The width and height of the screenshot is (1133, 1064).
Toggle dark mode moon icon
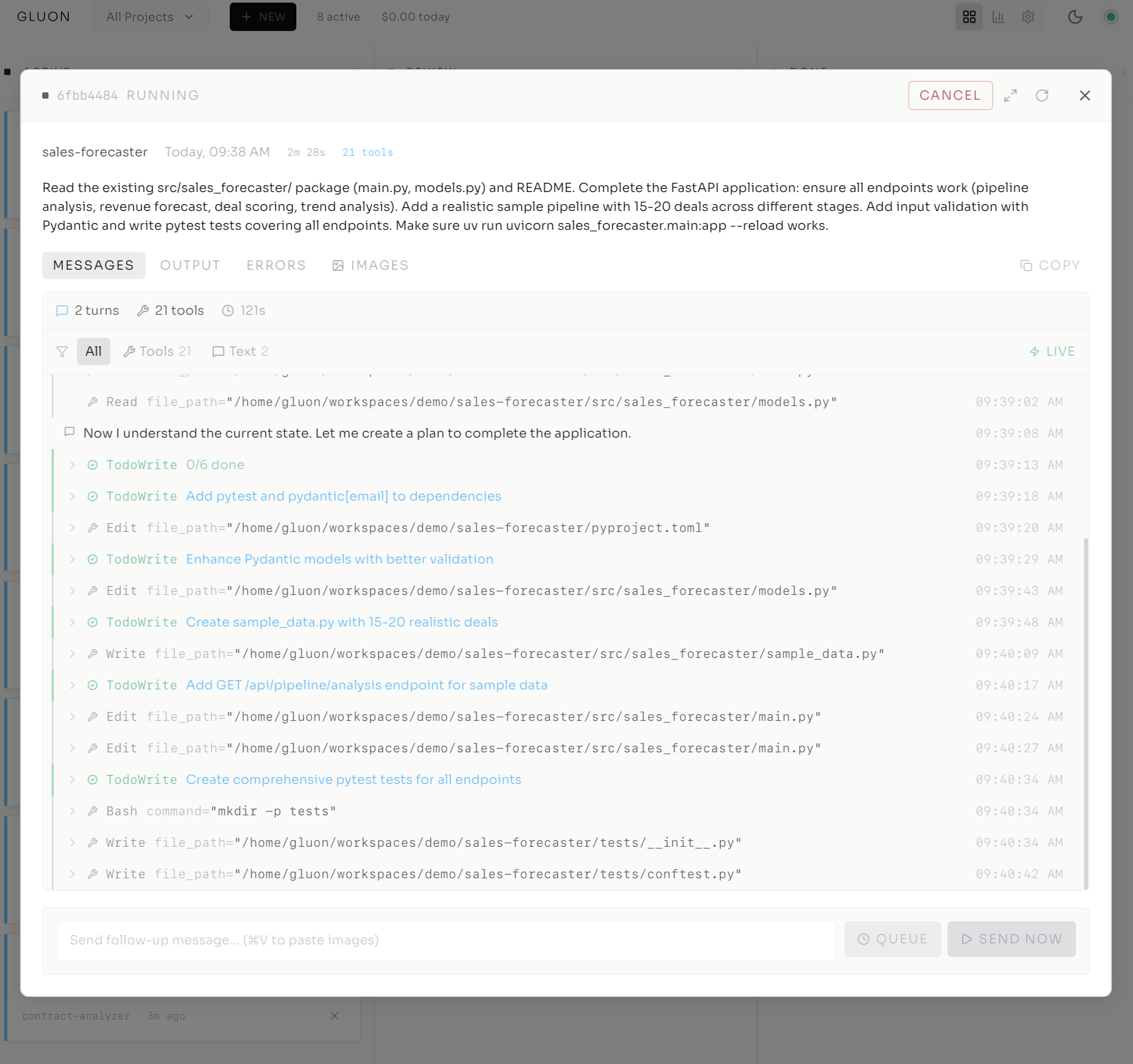click(x=1075, y=17)
